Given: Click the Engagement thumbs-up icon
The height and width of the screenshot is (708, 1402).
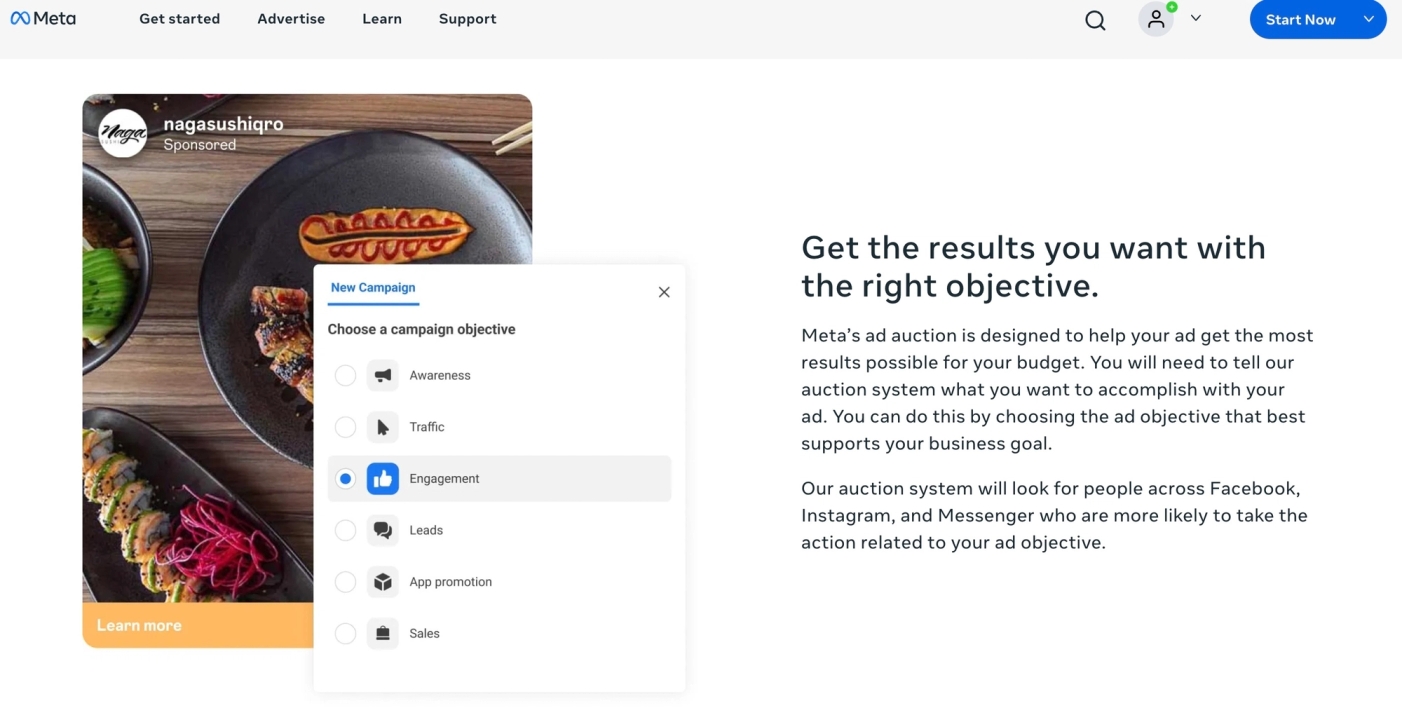Looking at the screenshot, I should tap(383, 479).
